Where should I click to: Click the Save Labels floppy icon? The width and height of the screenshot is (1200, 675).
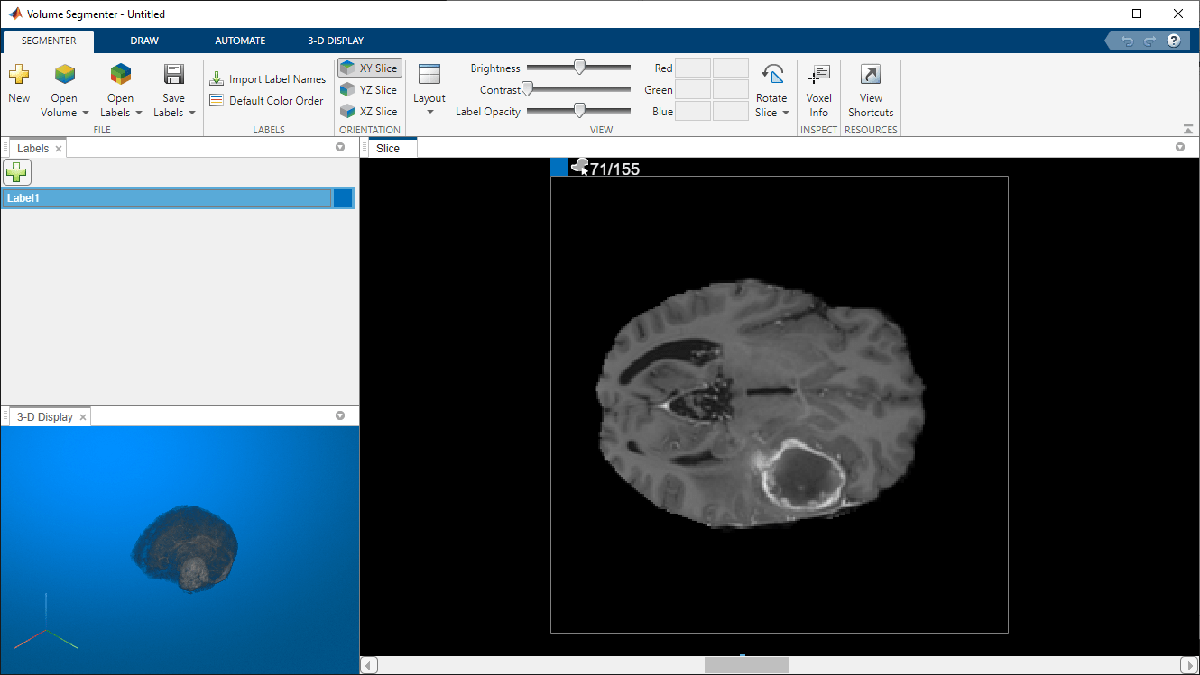pyautogui.click(x=174, y=74)
